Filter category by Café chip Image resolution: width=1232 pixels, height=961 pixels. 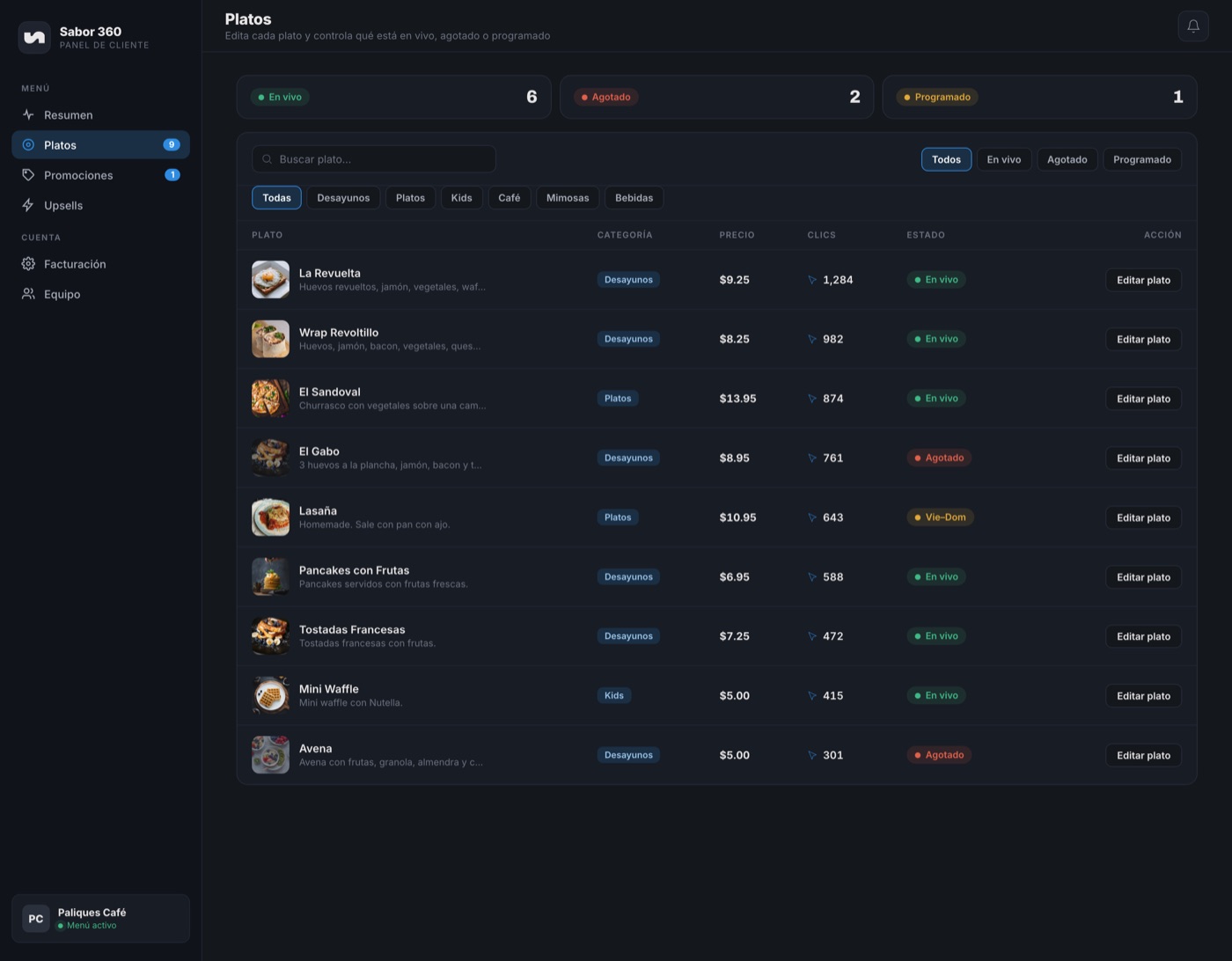[509, 198]
